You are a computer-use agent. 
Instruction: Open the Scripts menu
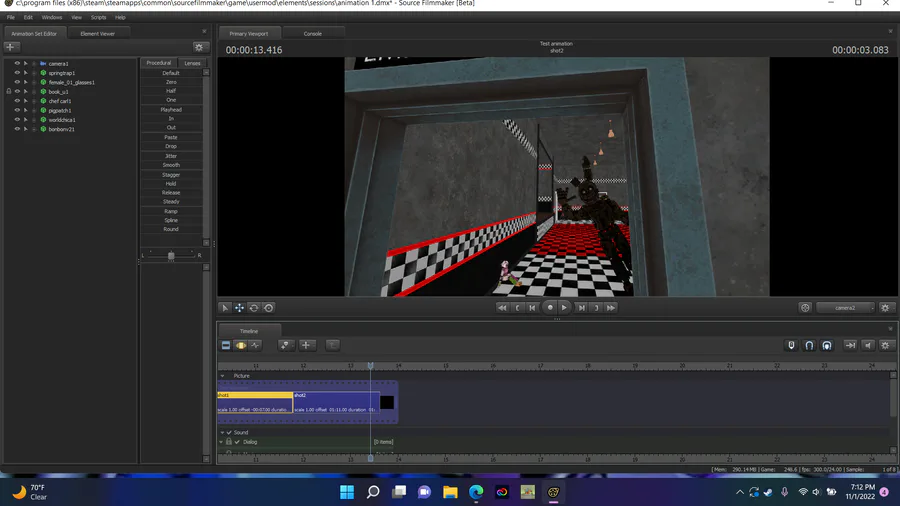pos(98,18)
